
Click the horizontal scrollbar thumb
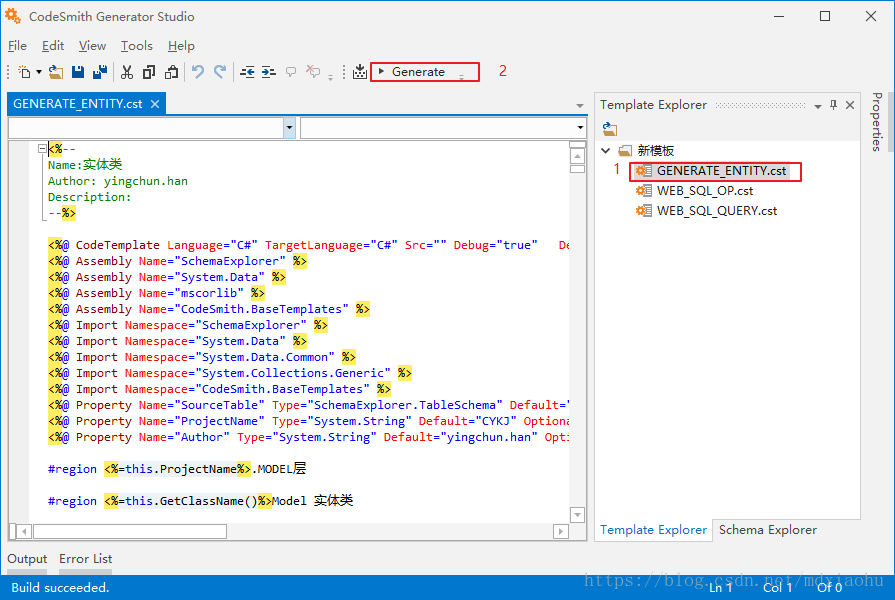click(130, 531)
